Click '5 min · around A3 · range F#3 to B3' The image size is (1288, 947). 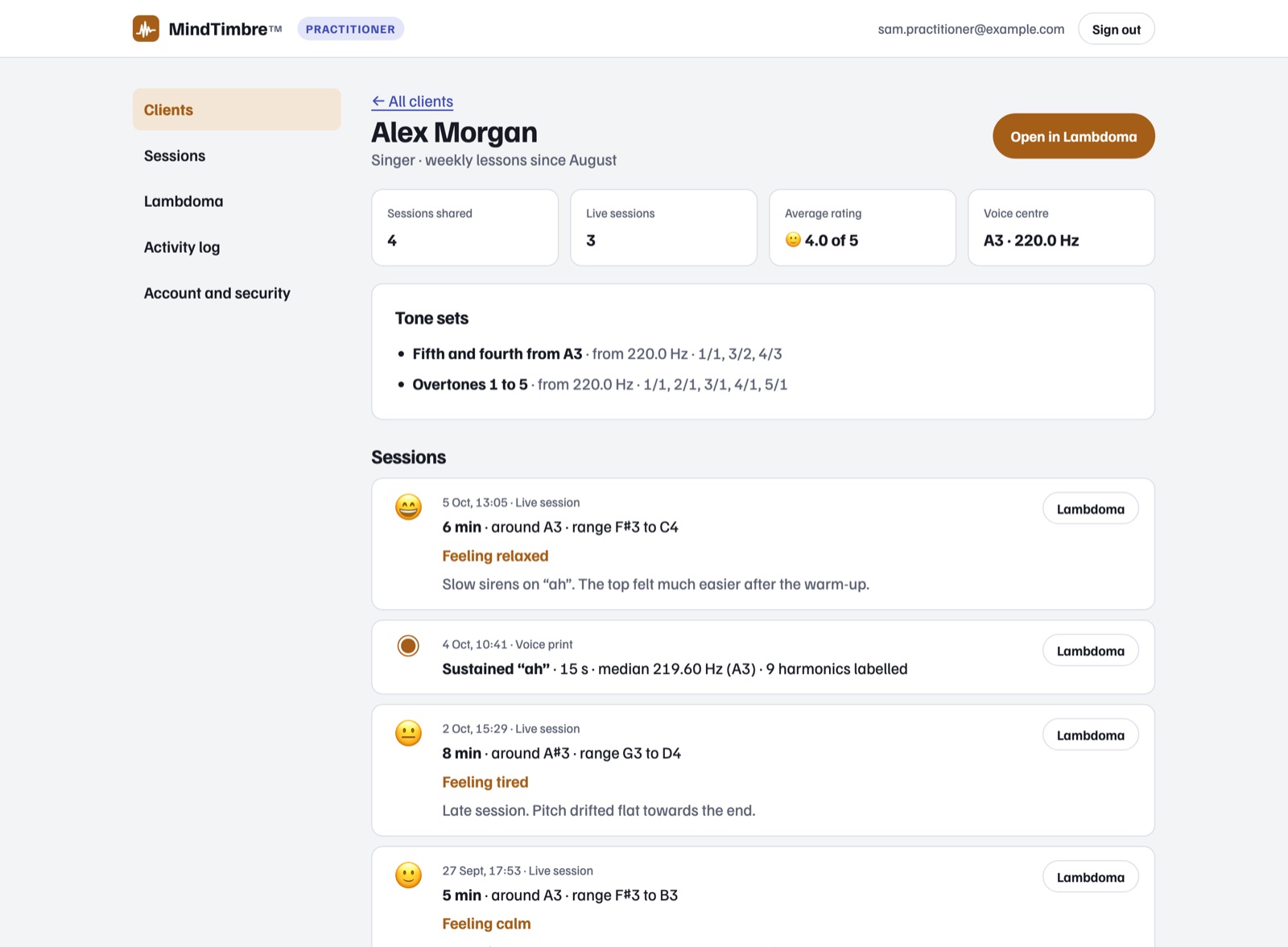(x=560, y=895)
